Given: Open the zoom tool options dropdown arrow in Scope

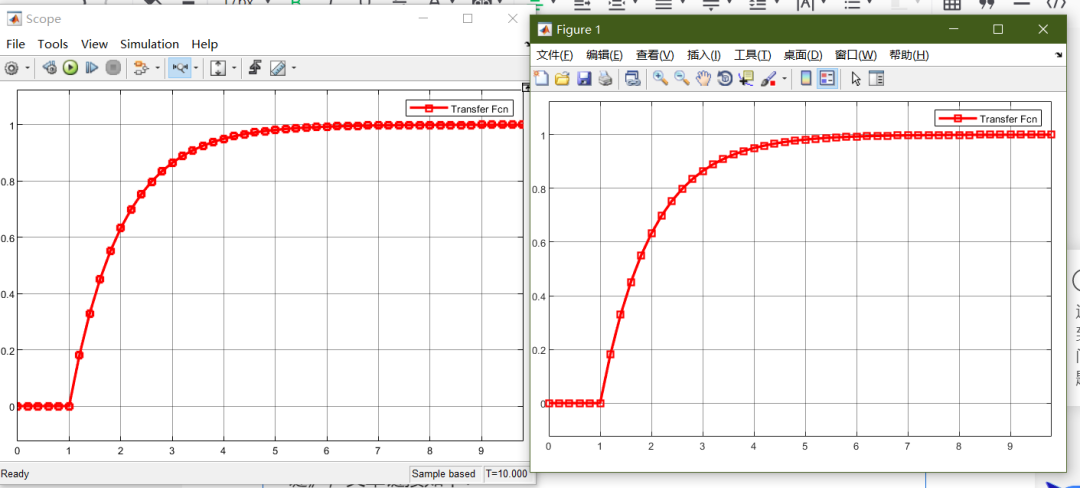Looking at the screenshot, I should coord(196,68).
